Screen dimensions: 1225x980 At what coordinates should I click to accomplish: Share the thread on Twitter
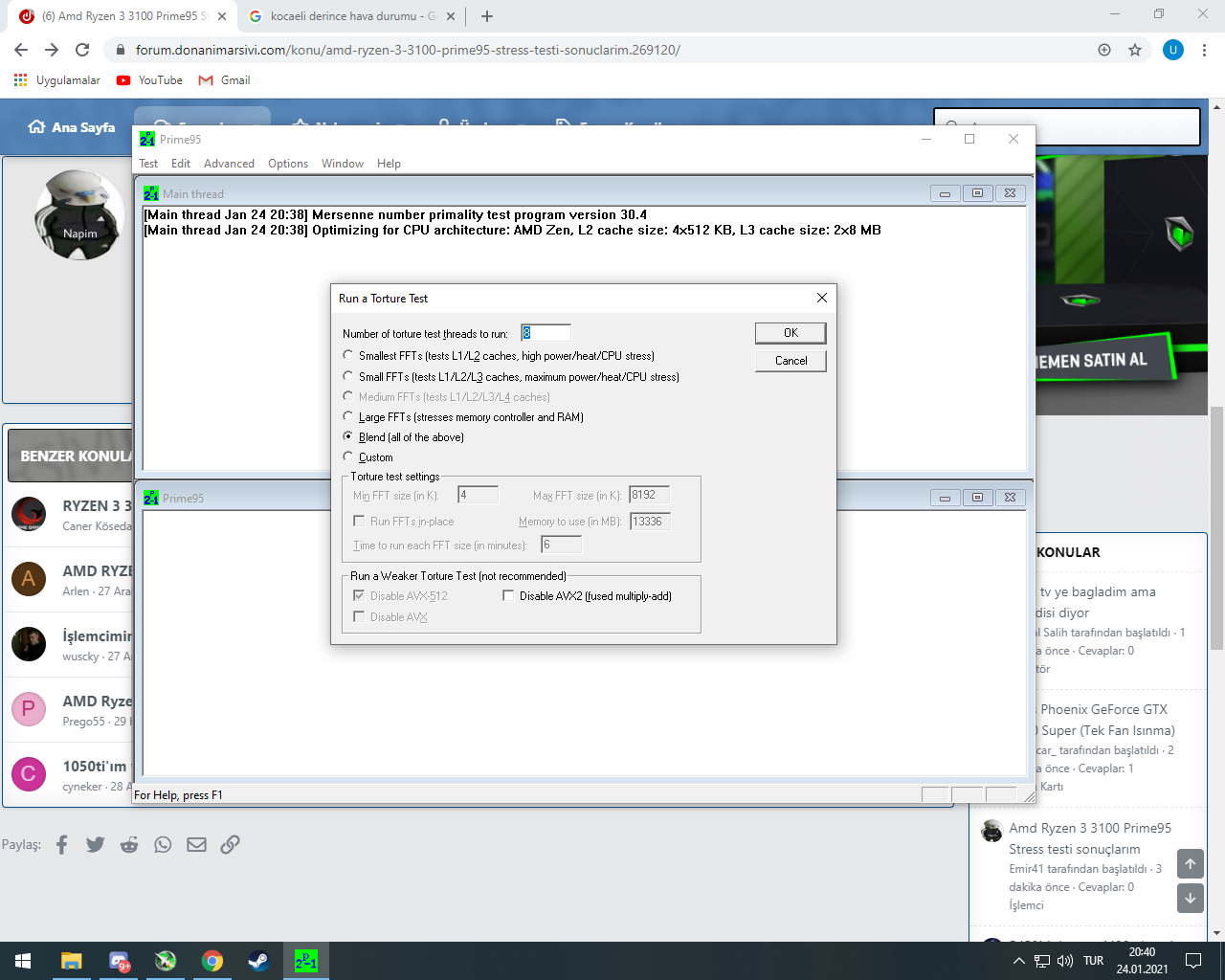pyautogui.click(x=96, y=844)
